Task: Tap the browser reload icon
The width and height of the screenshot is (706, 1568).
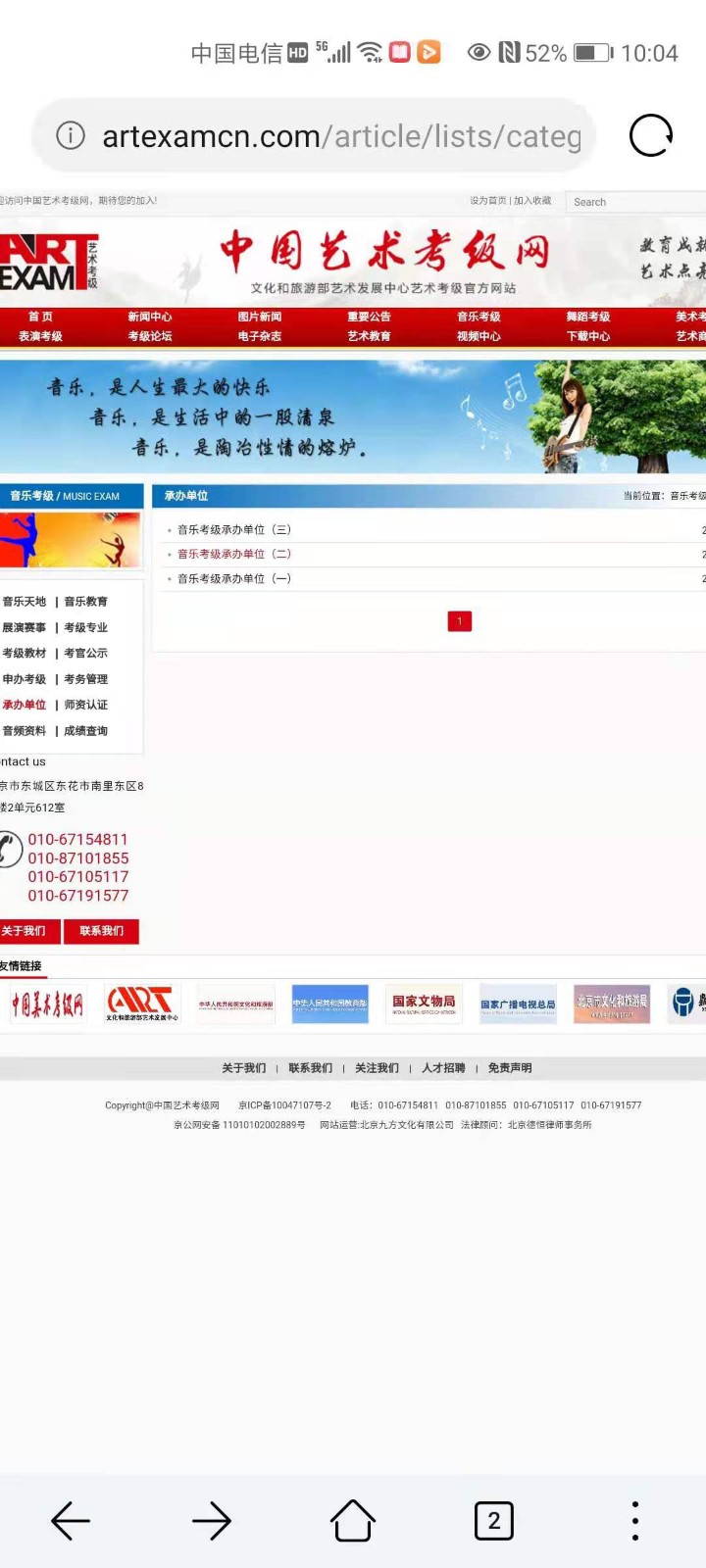Action: 651,135
